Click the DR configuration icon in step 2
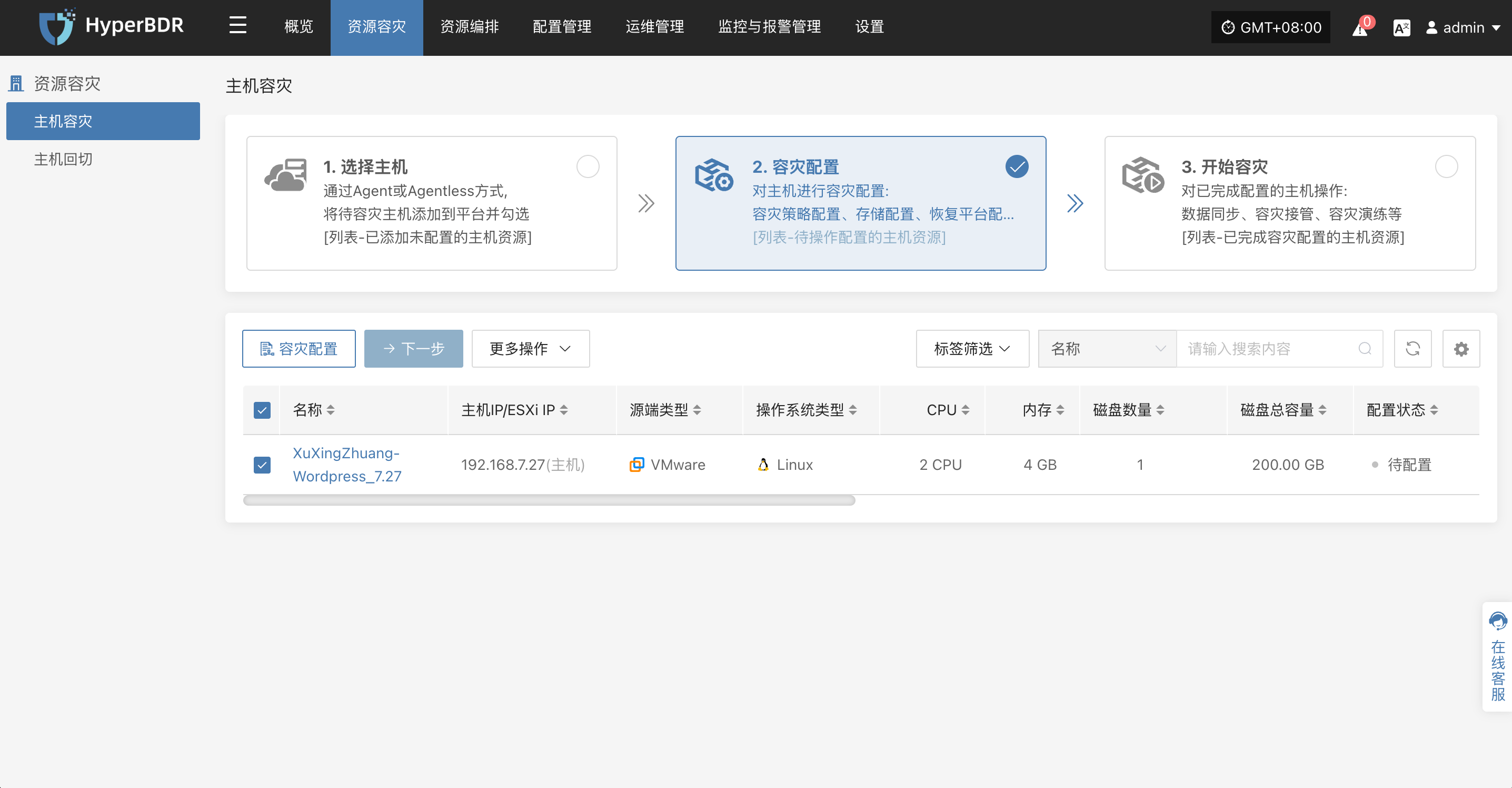 tap(714, 175)
